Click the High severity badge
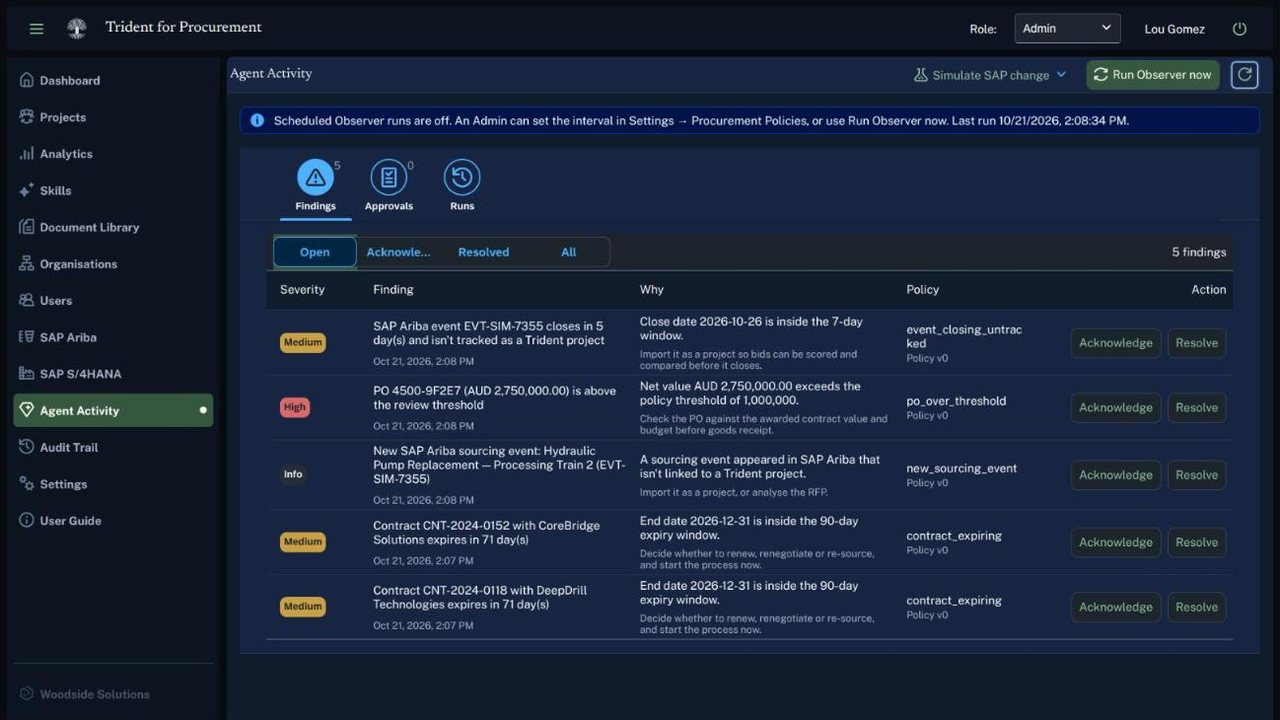Screen dimensions: 1280x720 295,407
